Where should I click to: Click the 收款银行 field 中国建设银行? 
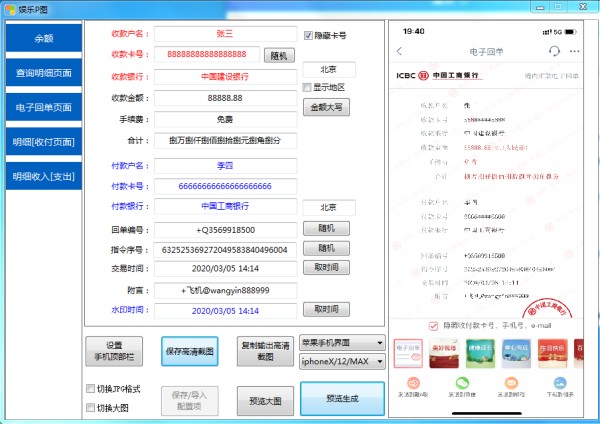pyautogui.click(x=225, y=77)
